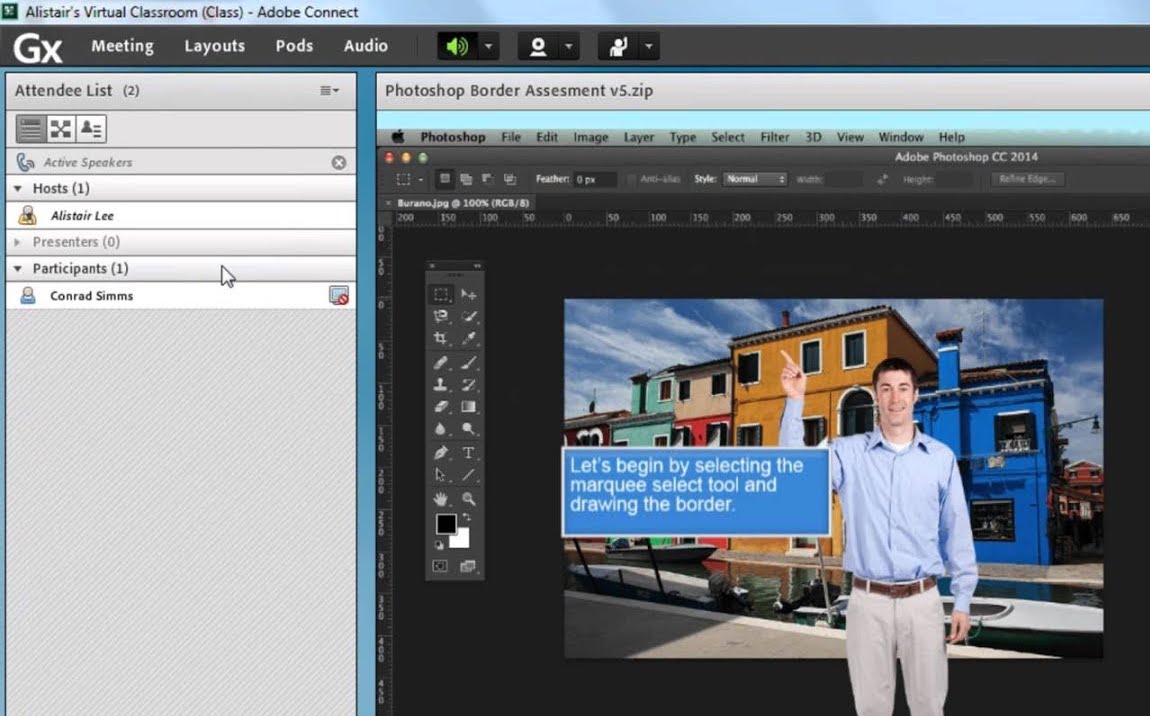This screenshot has width=1150, height=716.
Task: Click the Gradient tool
Action: [x=469, y=407]
